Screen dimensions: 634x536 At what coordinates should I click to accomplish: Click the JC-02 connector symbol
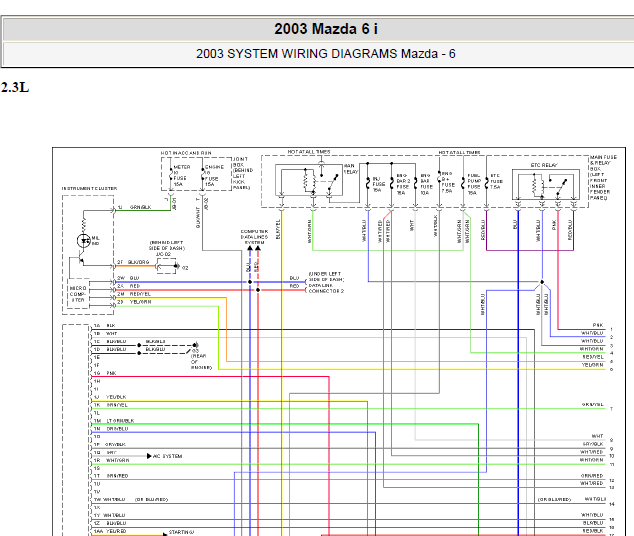pos(166,266)
